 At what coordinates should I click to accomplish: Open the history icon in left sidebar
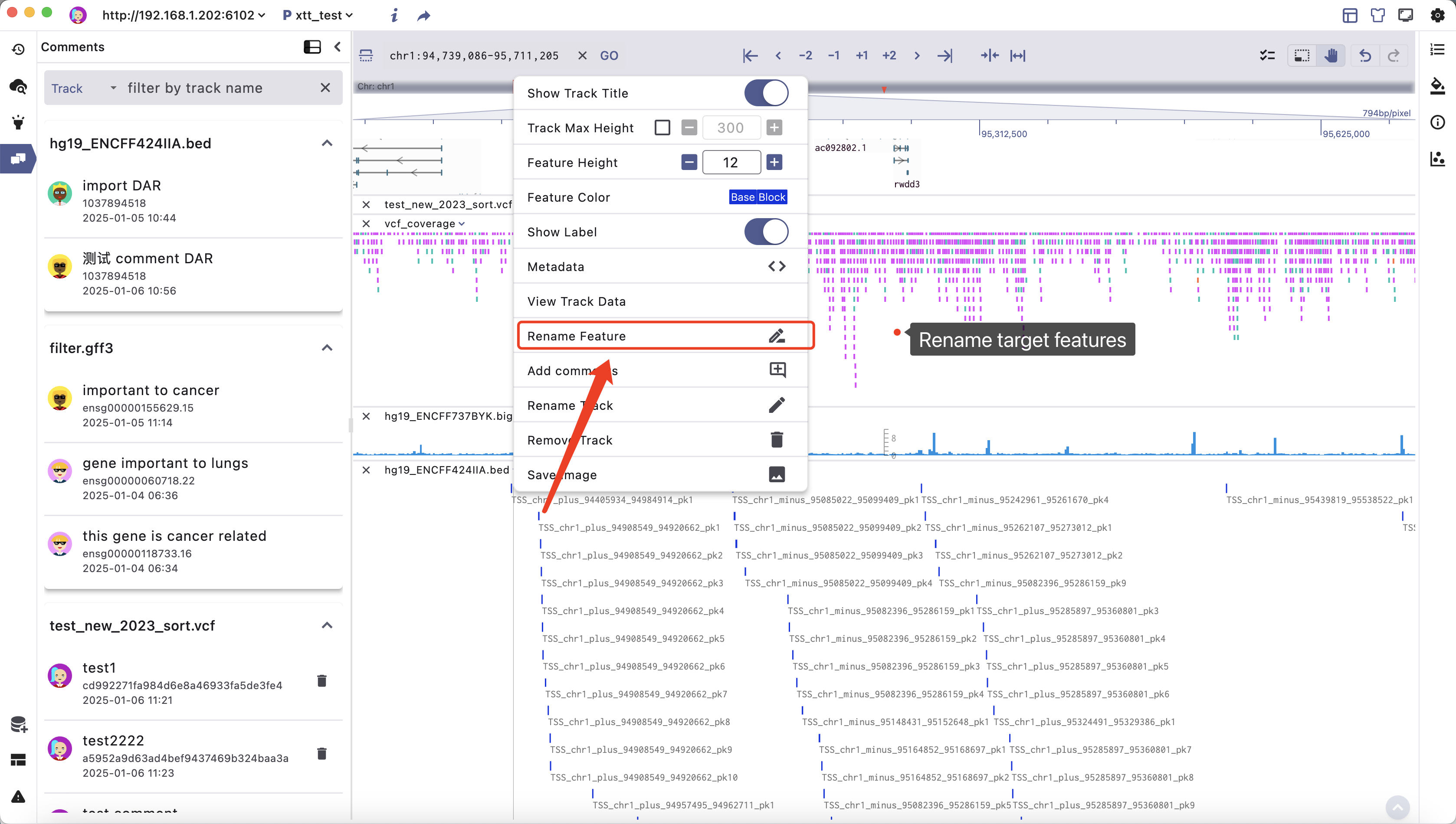coord(18,49)
